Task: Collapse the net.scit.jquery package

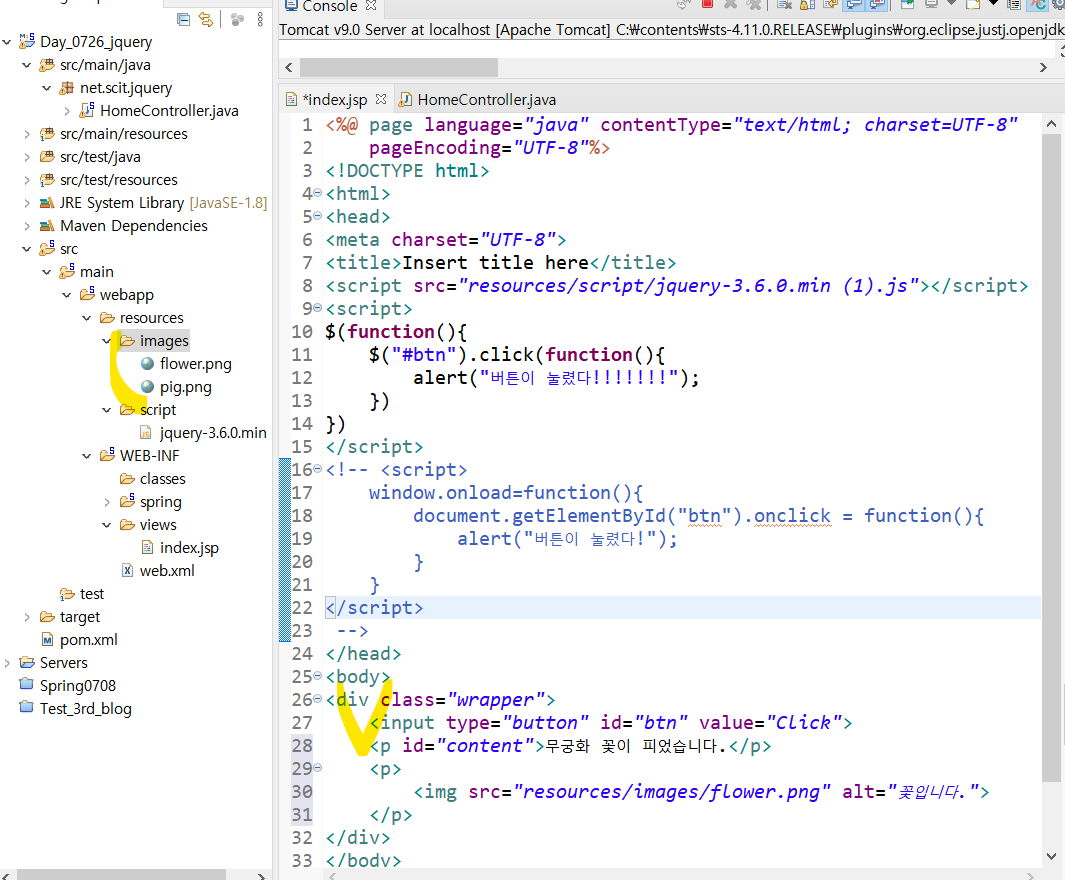Action: (47, 88)
